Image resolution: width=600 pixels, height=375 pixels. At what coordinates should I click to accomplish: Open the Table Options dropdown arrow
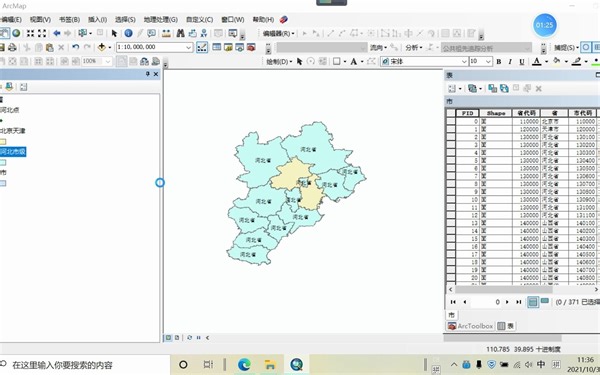point(460,89)
